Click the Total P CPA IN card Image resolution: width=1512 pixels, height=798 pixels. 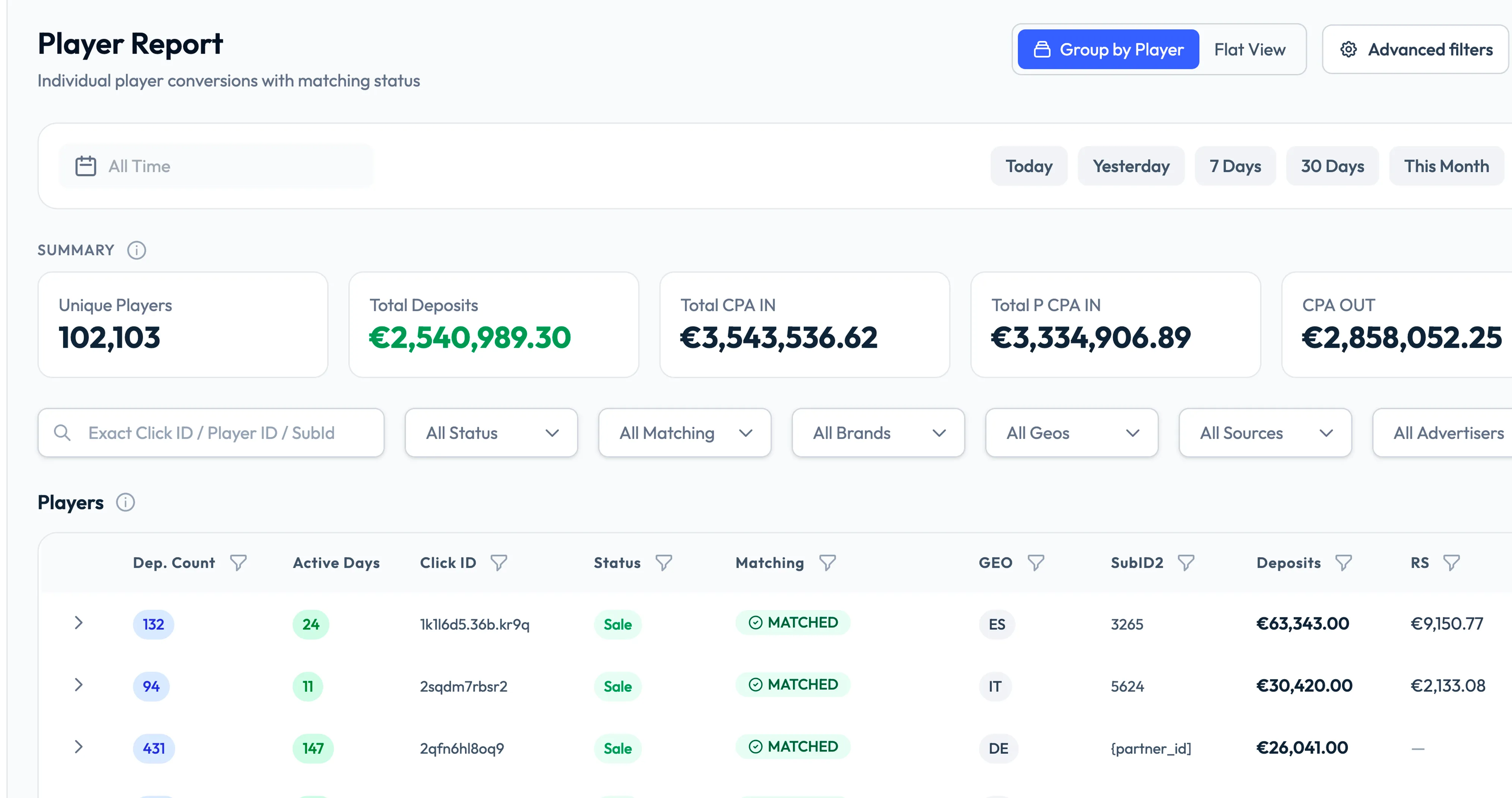click(x=1116, y=325)
